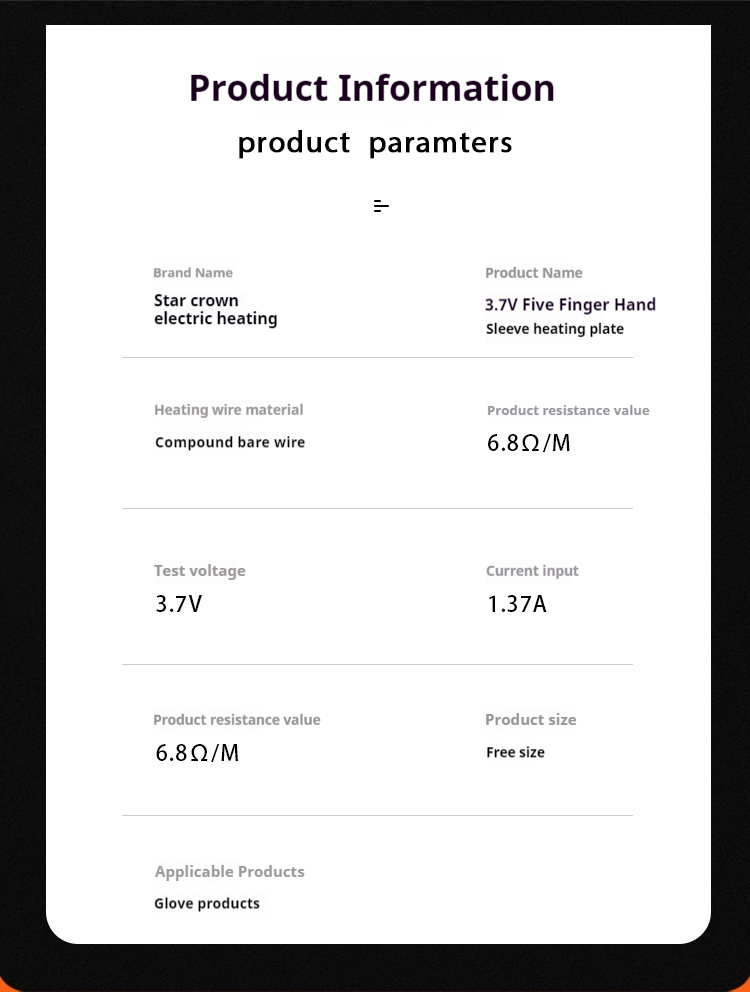
Task: Select the Sleeve heating plate text
Action: pyautogui.click(x=554, y=329)
